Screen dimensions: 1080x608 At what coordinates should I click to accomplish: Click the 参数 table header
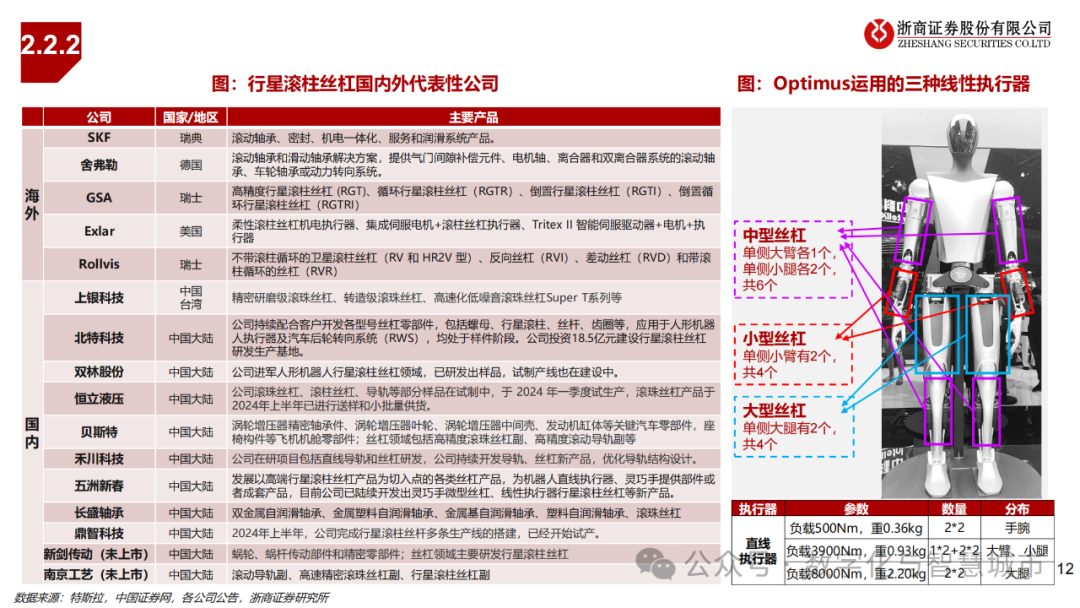pos(856,509)
